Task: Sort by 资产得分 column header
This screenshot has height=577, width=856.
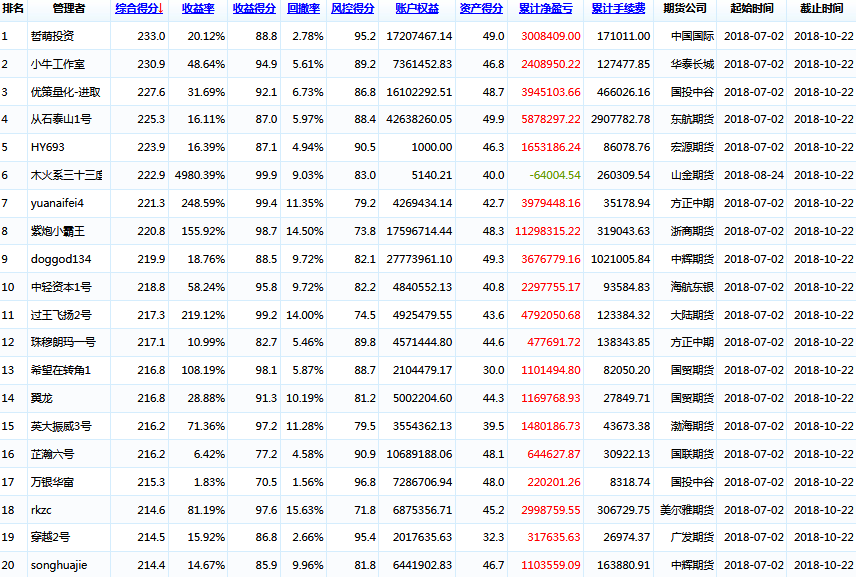Action: 481,9
